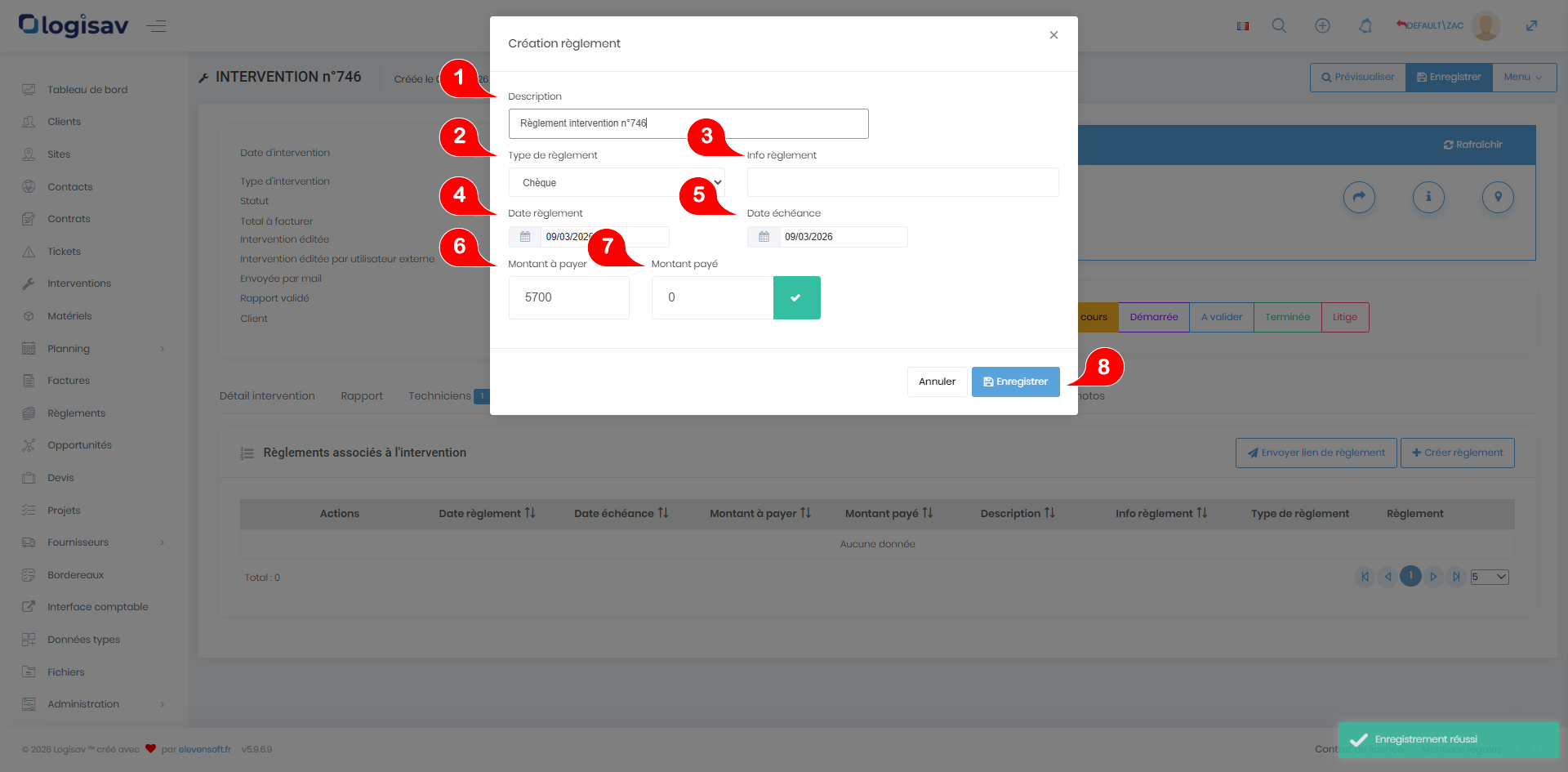Open the Type de règlement dropdown

617,182
